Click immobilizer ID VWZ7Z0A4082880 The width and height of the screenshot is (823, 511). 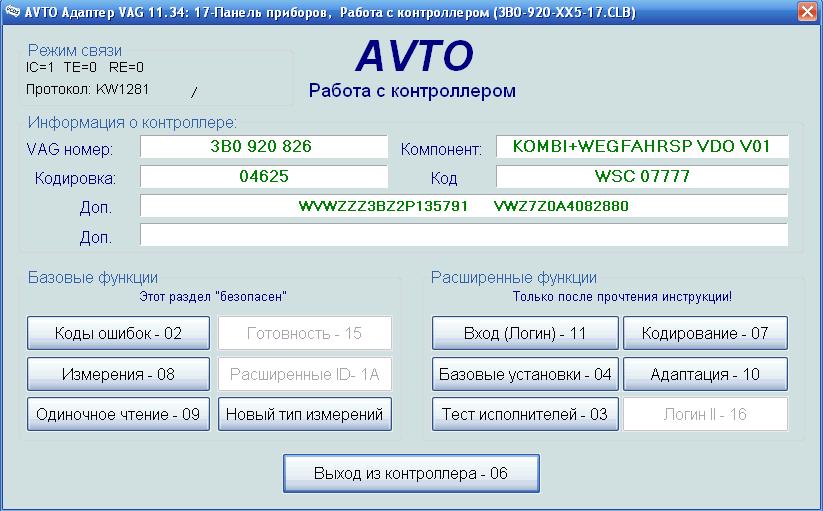pos(561,206)
